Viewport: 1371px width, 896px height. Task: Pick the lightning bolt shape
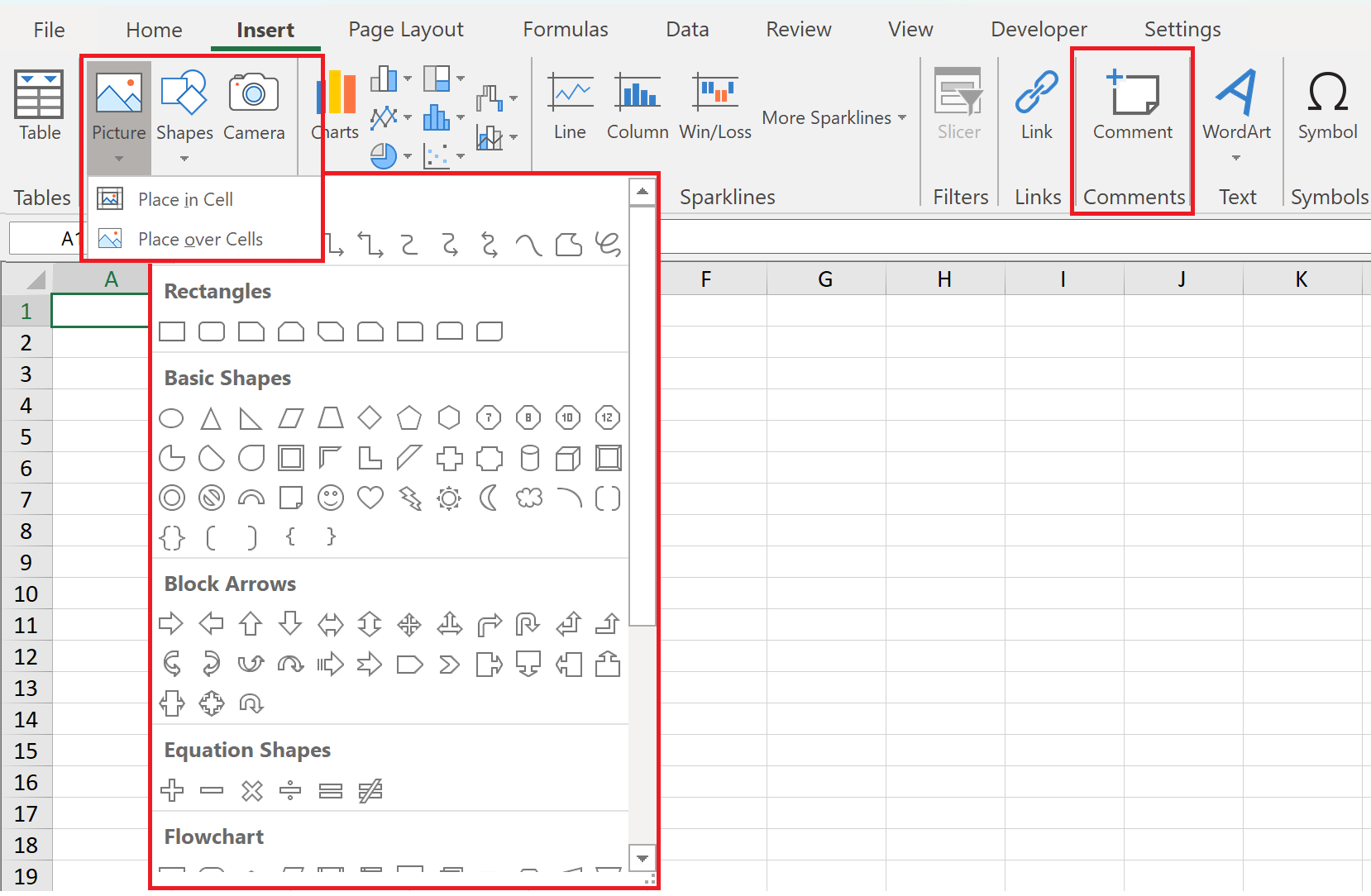[410, 498]
